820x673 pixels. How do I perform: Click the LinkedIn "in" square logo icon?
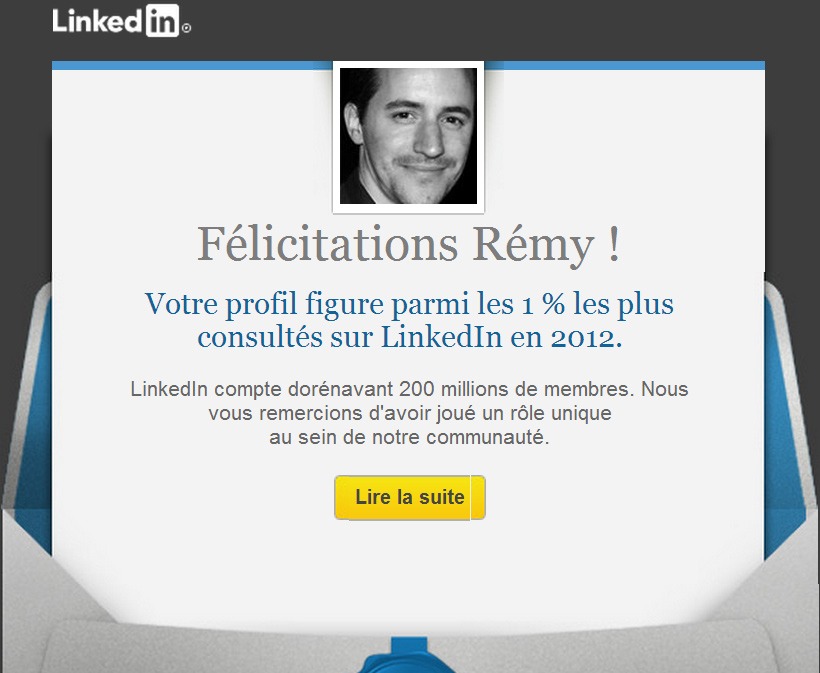coord(162,20)
